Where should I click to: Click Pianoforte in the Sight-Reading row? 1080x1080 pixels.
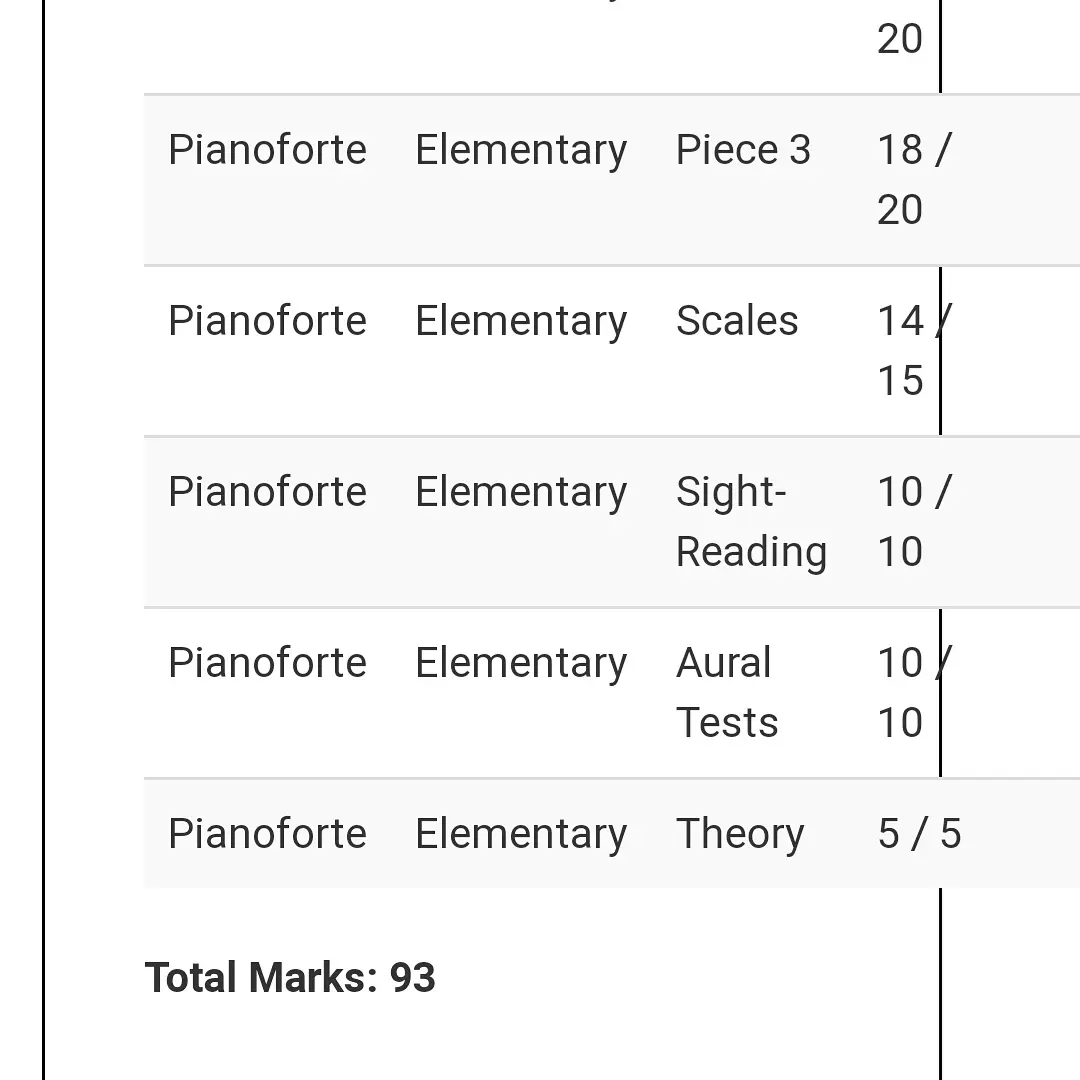point(267,493)
